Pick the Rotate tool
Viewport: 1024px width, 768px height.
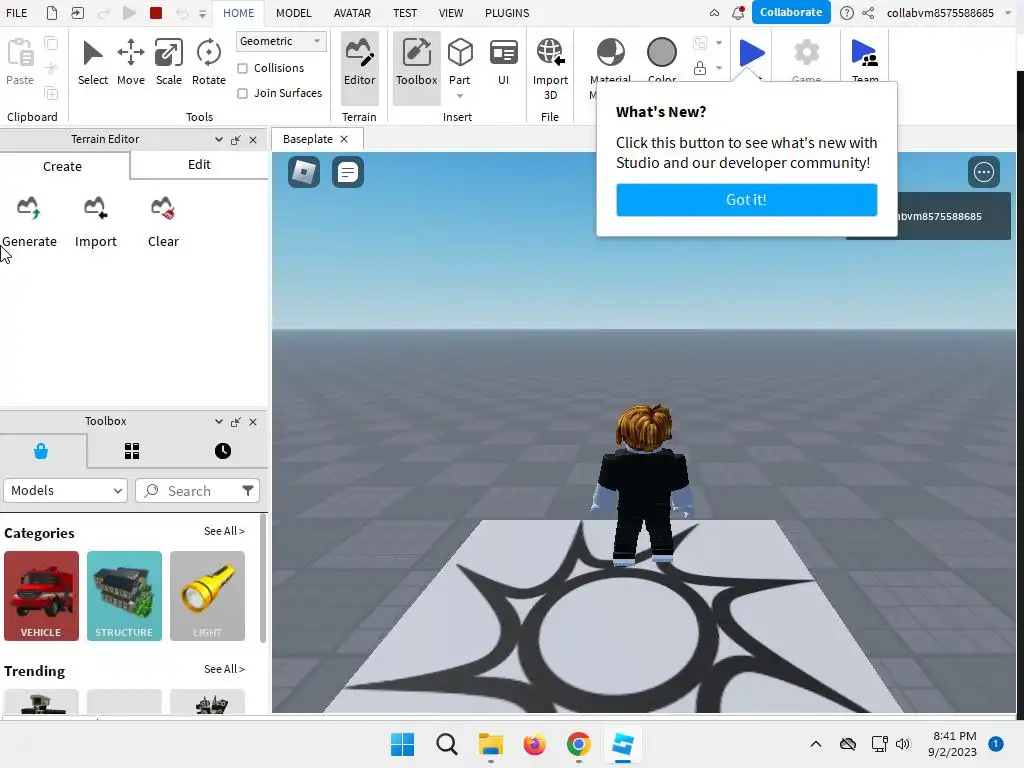(208, 62)
